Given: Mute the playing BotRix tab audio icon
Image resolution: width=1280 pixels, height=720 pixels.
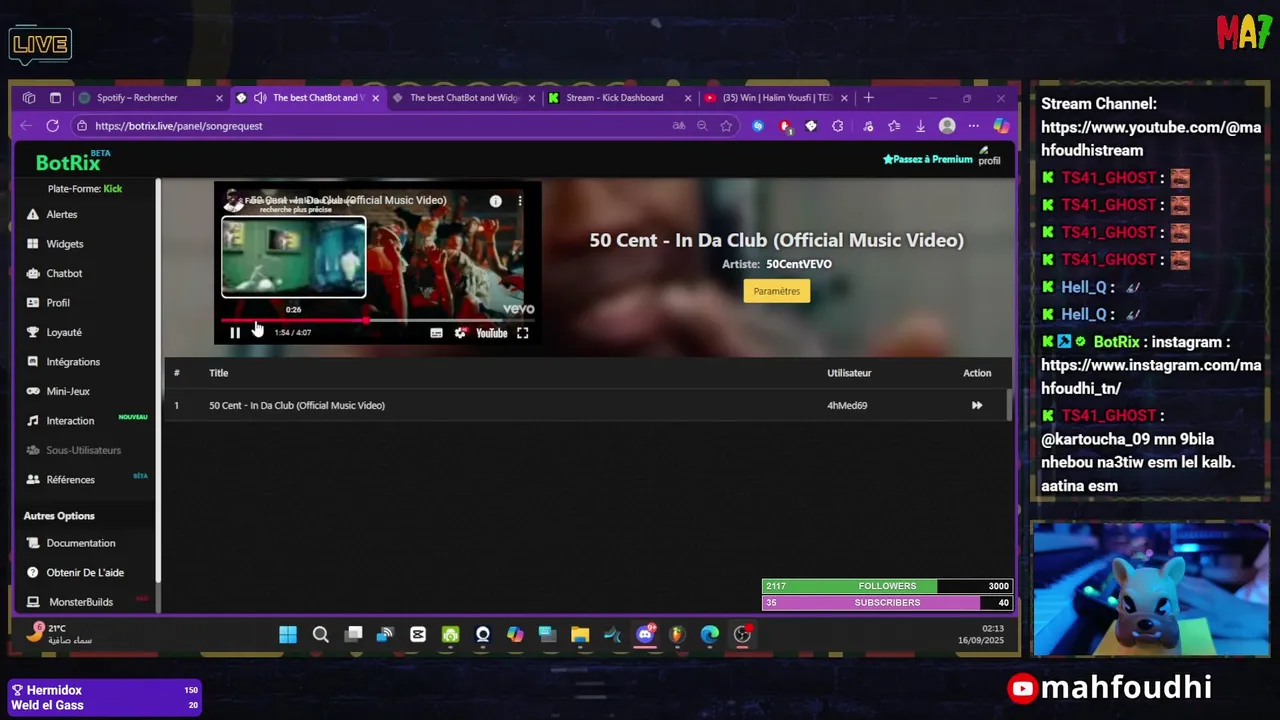Looking at the screenshot, I should [260, 98].
